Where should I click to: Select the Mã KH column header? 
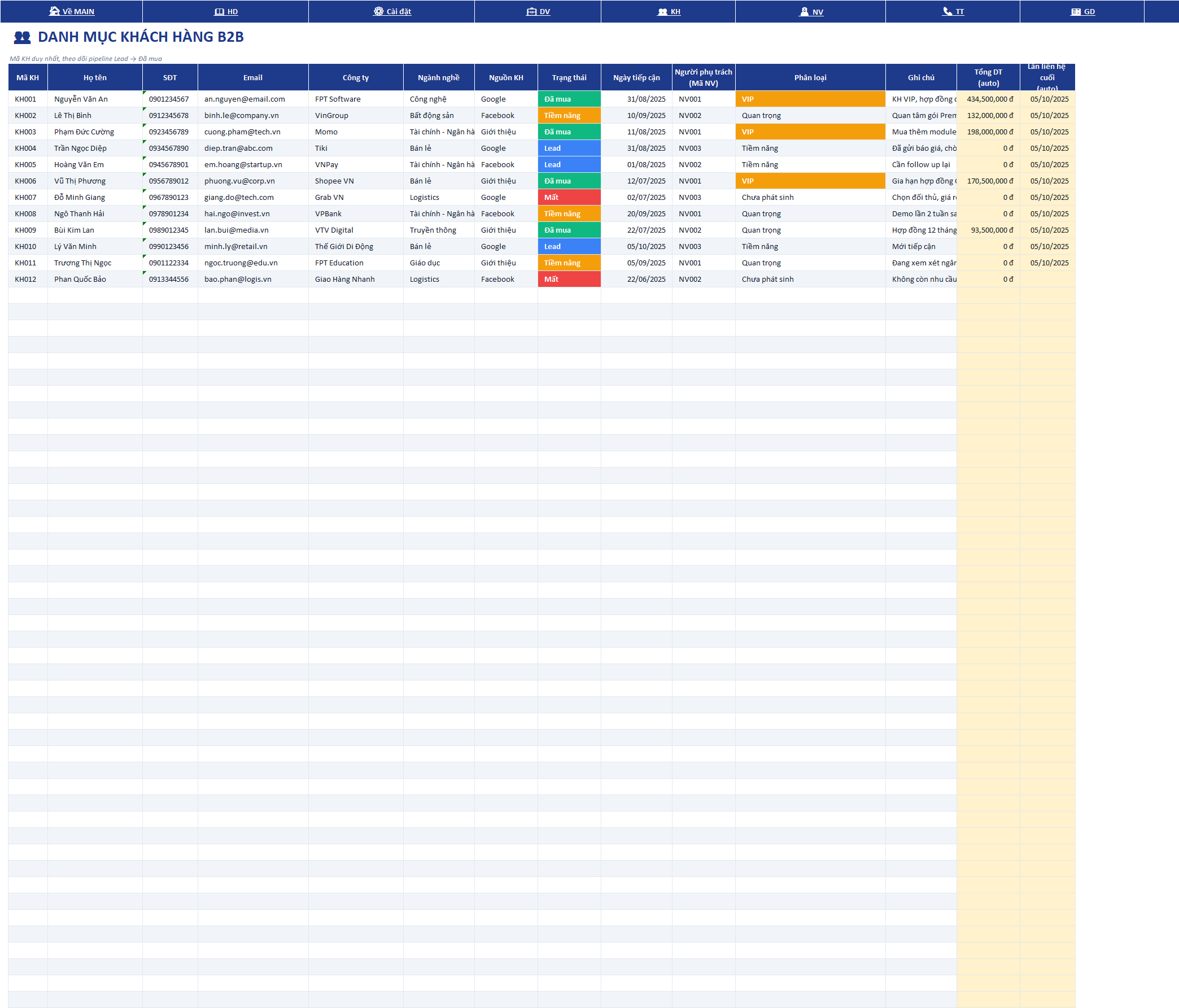pos(28,77)
